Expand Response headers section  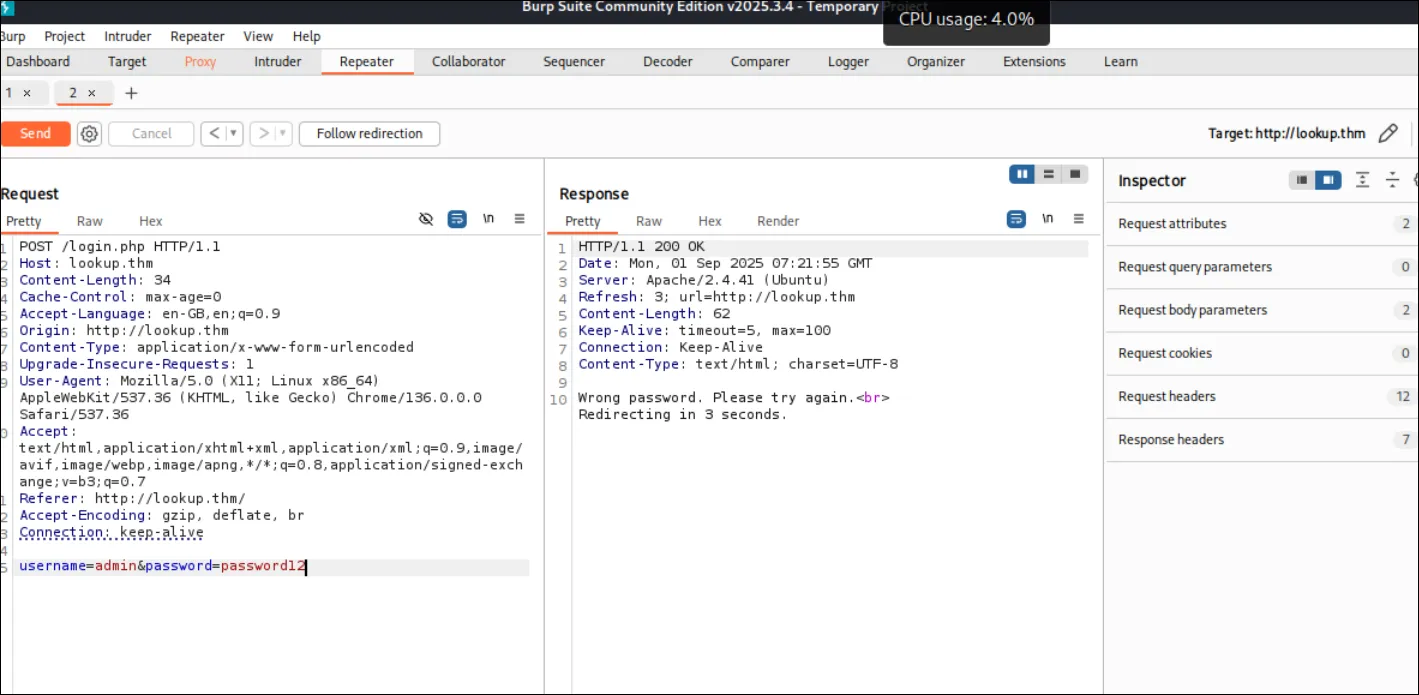[1262, 439]
